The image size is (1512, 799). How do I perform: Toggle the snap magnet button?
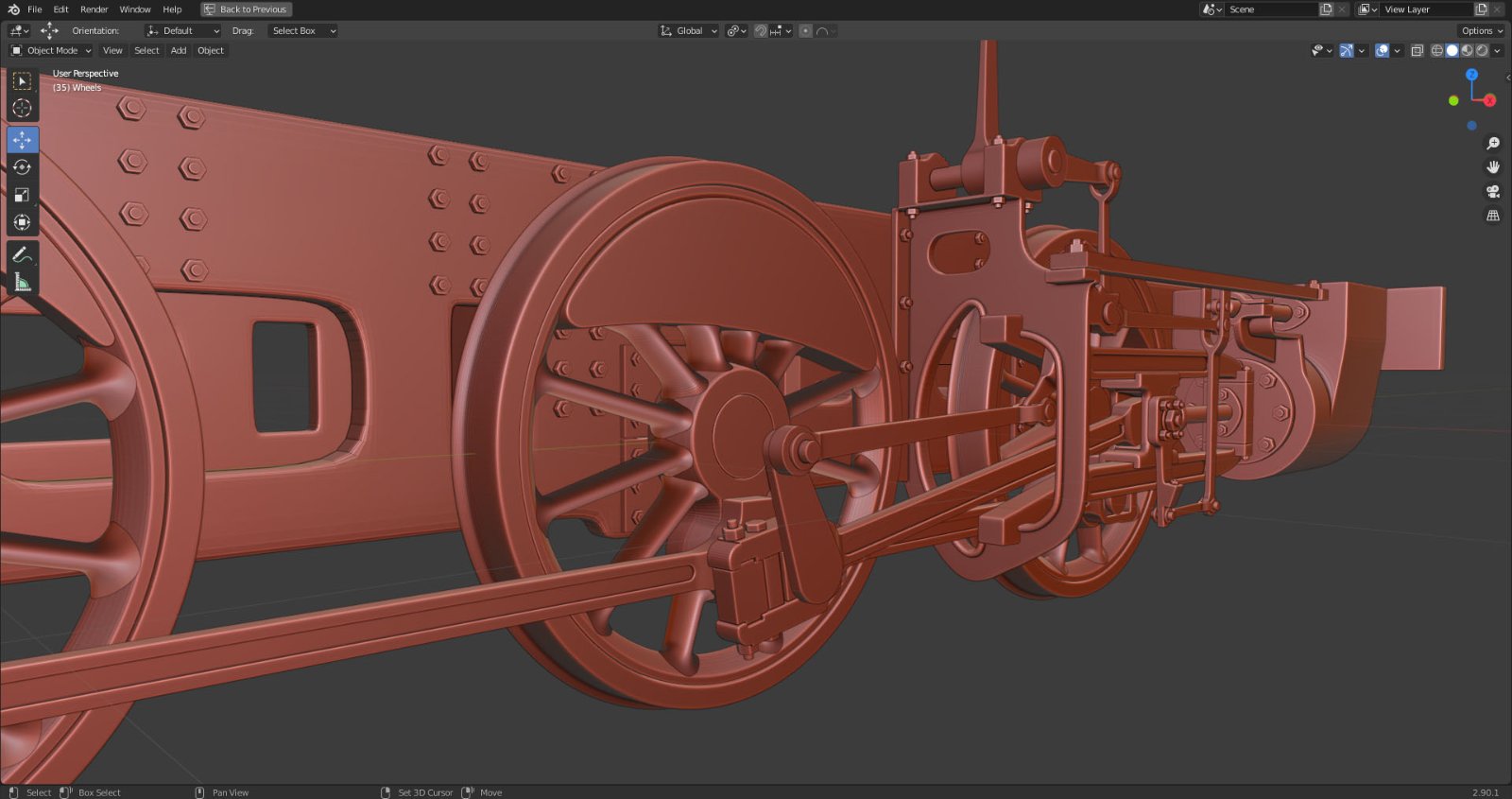click(x=761, y=31)
